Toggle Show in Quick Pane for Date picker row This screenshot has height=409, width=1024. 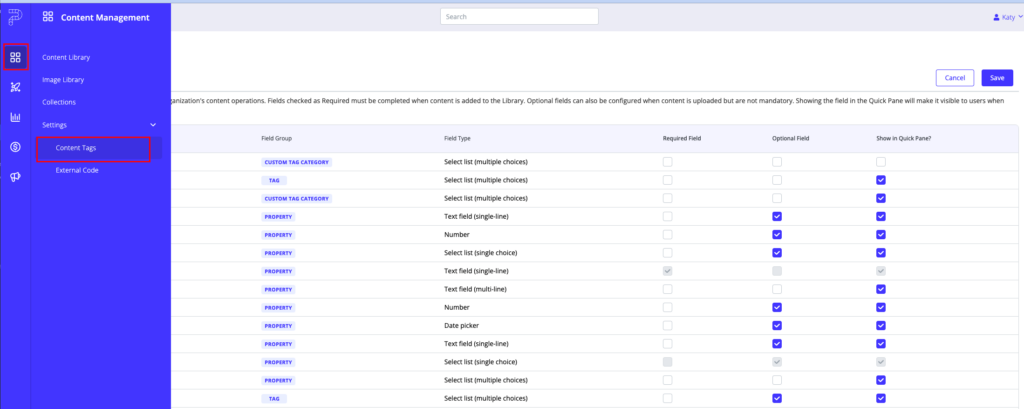[x=881, y=325]
